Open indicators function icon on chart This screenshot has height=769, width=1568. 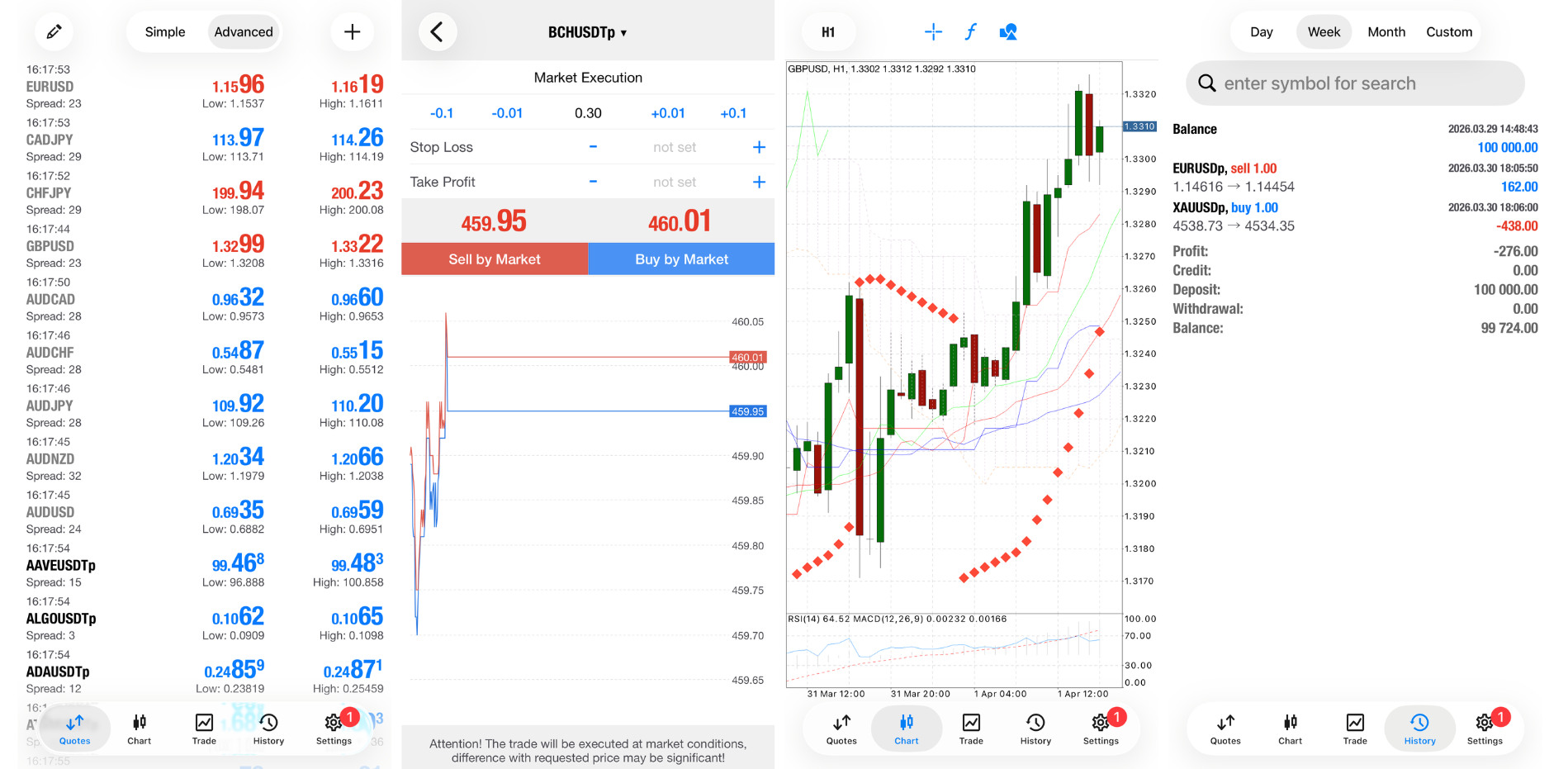(971, 31)
